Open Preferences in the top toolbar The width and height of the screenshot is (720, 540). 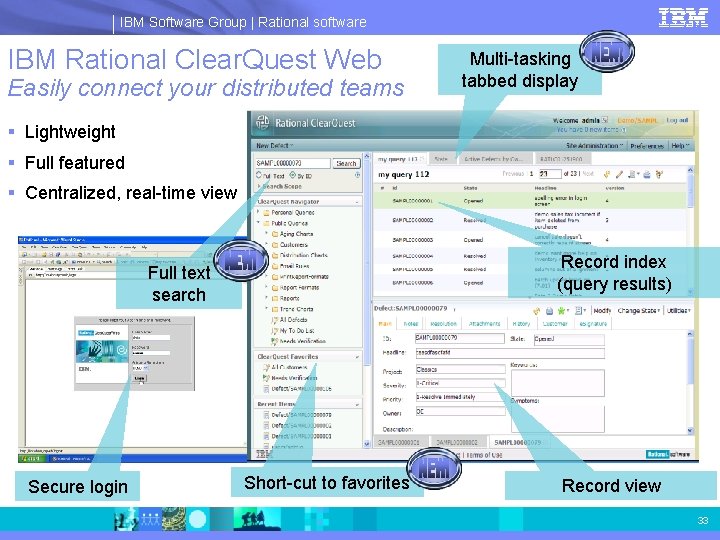click(x=647, y=146)
